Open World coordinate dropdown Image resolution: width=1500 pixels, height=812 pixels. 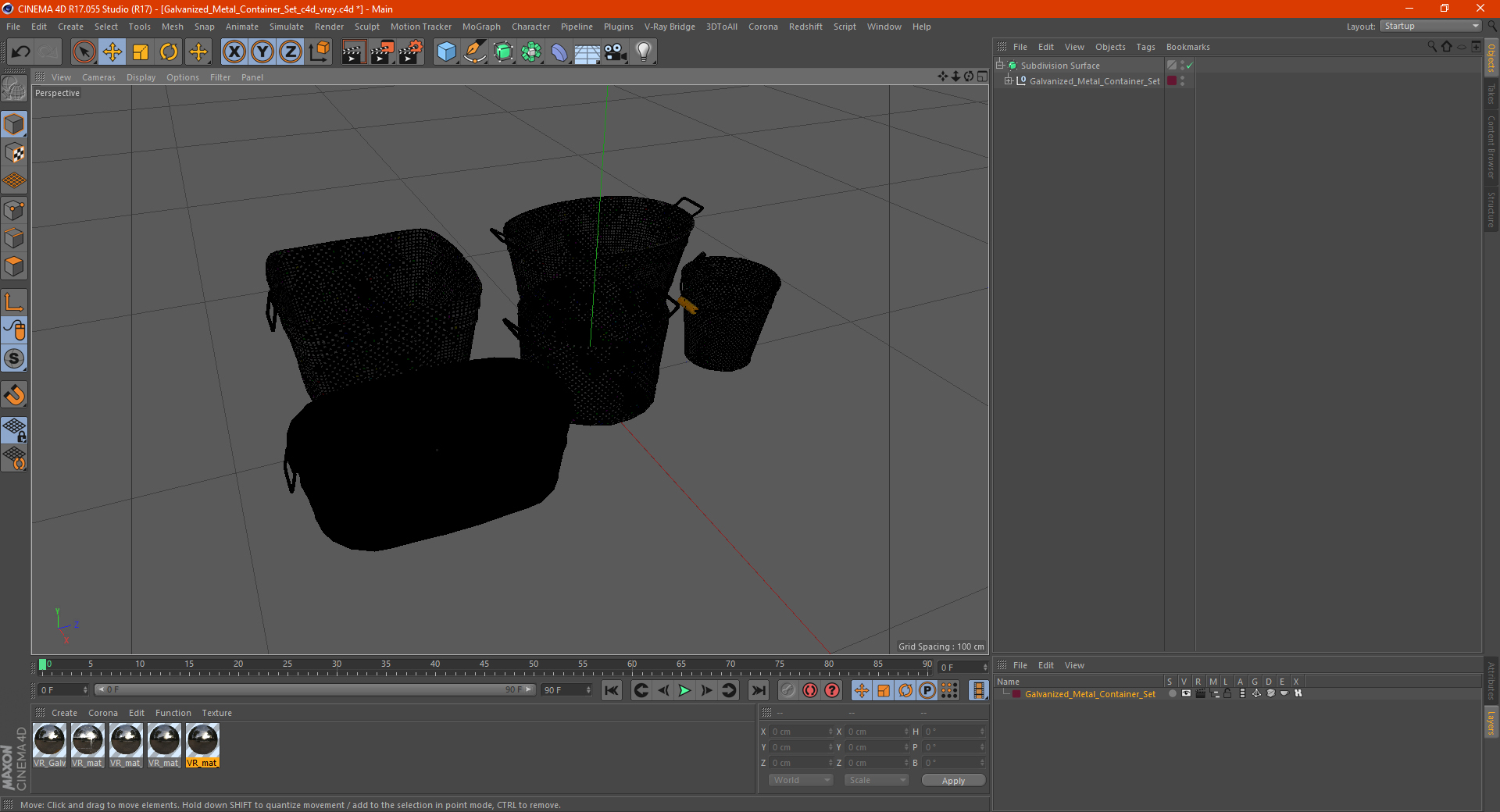coord(801,780)
